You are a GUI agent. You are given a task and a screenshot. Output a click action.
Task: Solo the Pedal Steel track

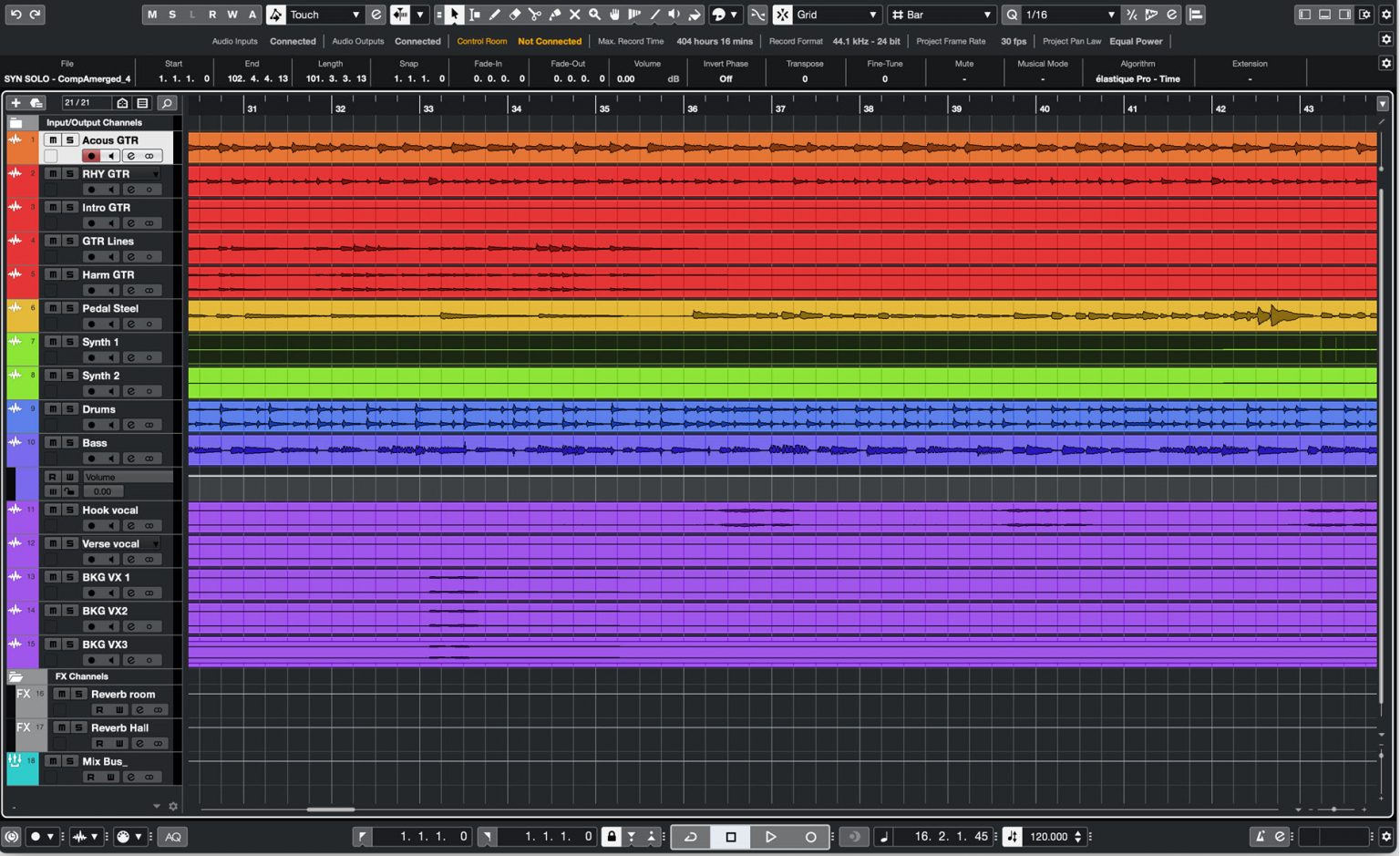tap(69, 308)
